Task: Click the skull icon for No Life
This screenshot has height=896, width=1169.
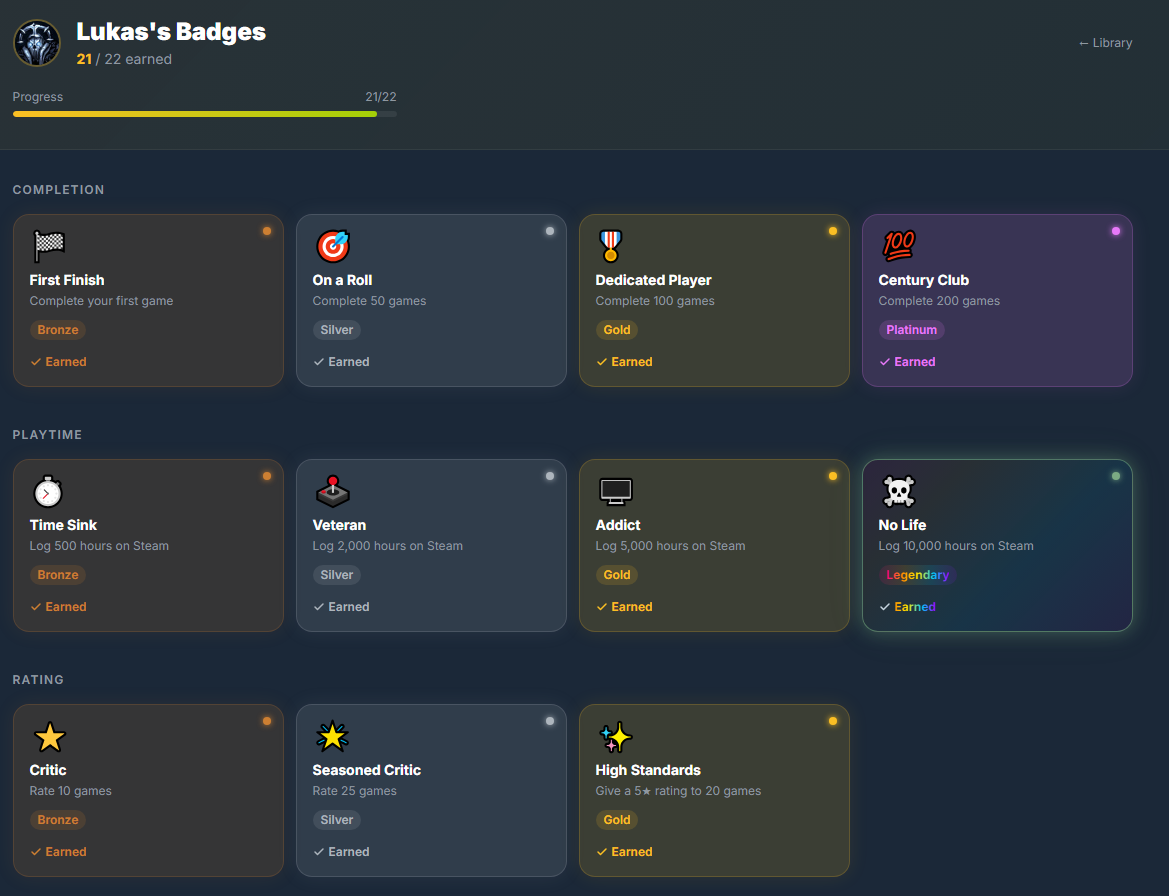Action: click(898, 491)
